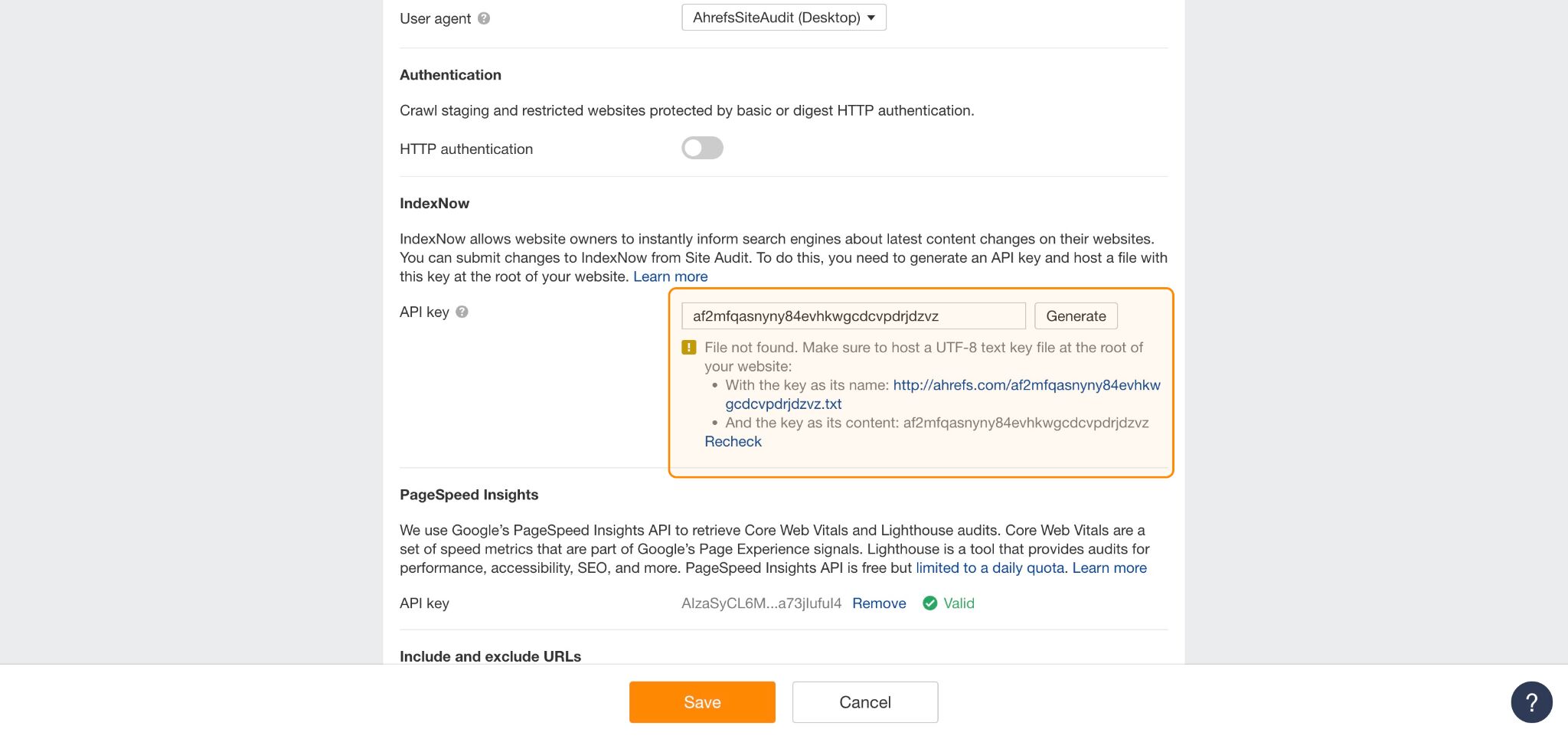Remove the PageSpeed Insights API key
1568x739 pixels.
[x=879, y=603]
